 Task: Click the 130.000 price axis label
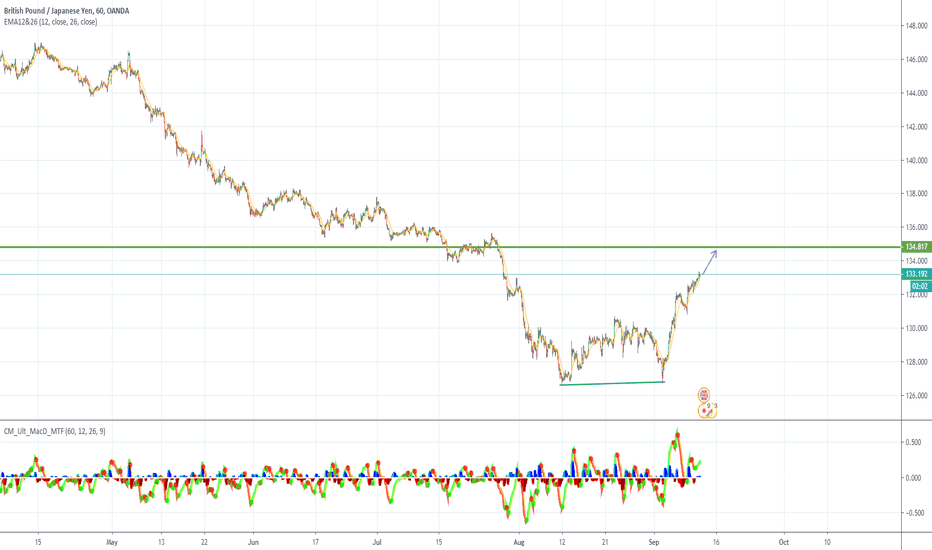click(x=916, y=328)
